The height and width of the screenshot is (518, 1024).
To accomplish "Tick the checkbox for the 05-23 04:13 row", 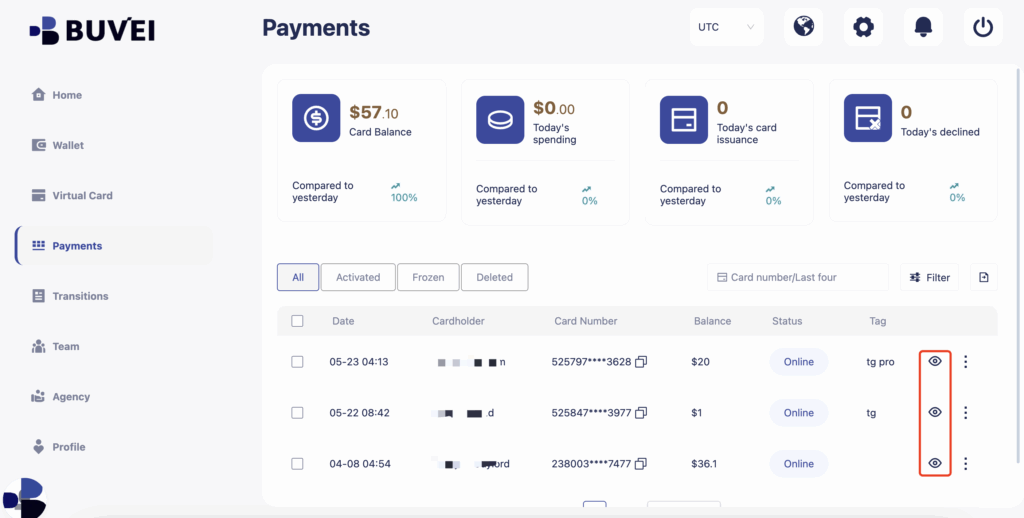I will coord(297,362).
